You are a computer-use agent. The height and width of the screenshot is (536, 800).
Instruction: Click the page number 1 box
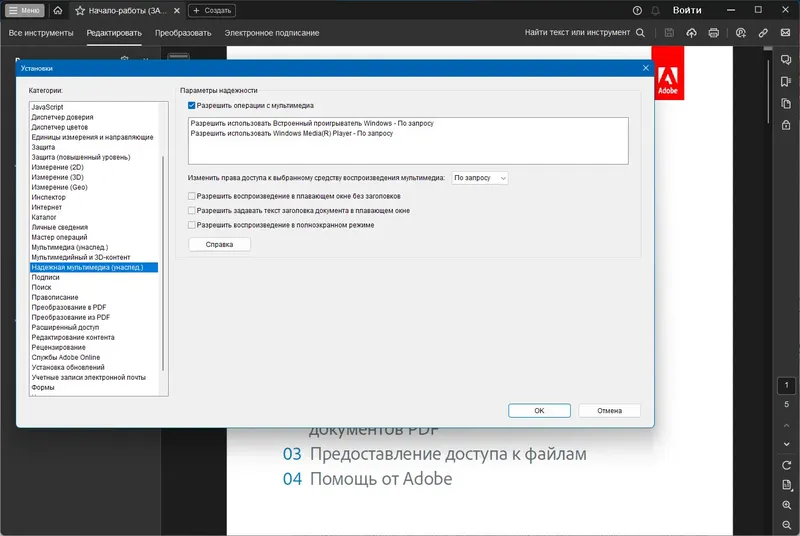[x=786, y=386]
